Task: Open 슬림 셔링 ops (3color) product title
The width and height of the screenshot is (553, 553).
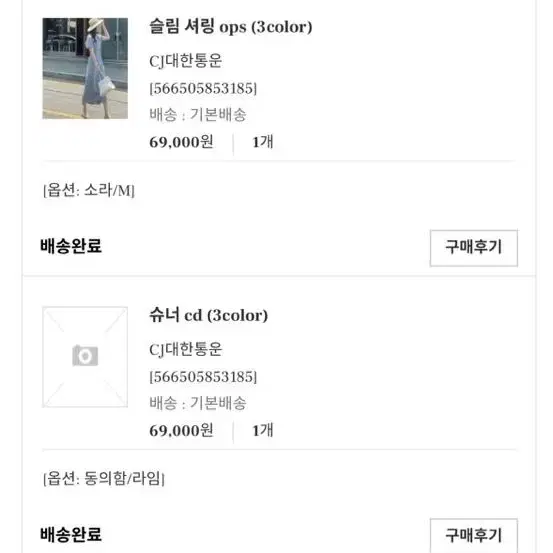Action: coord(231,27)
